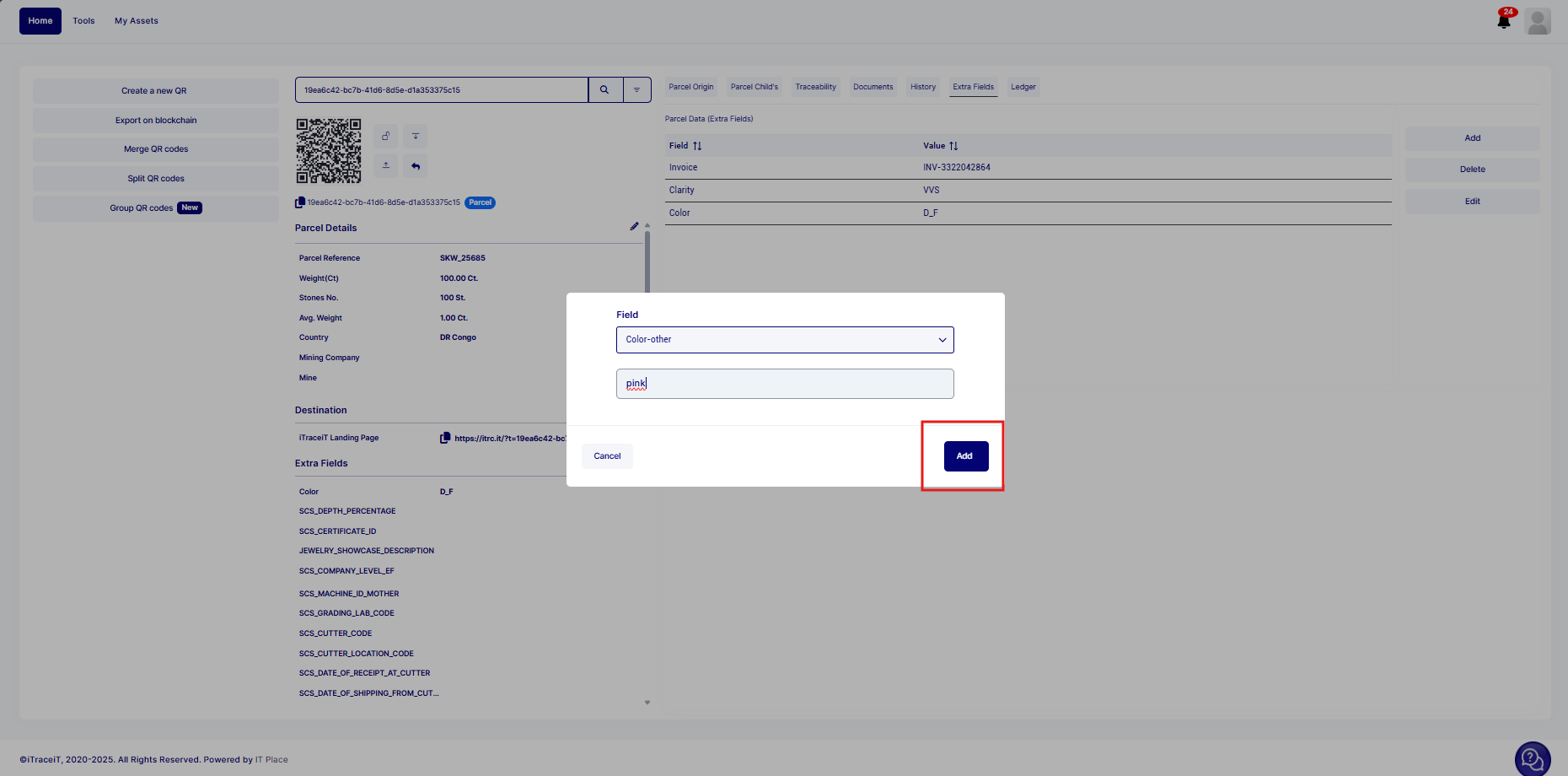1568x776 pixels.
Task: Sort the table by Value column
Action: 953,146
